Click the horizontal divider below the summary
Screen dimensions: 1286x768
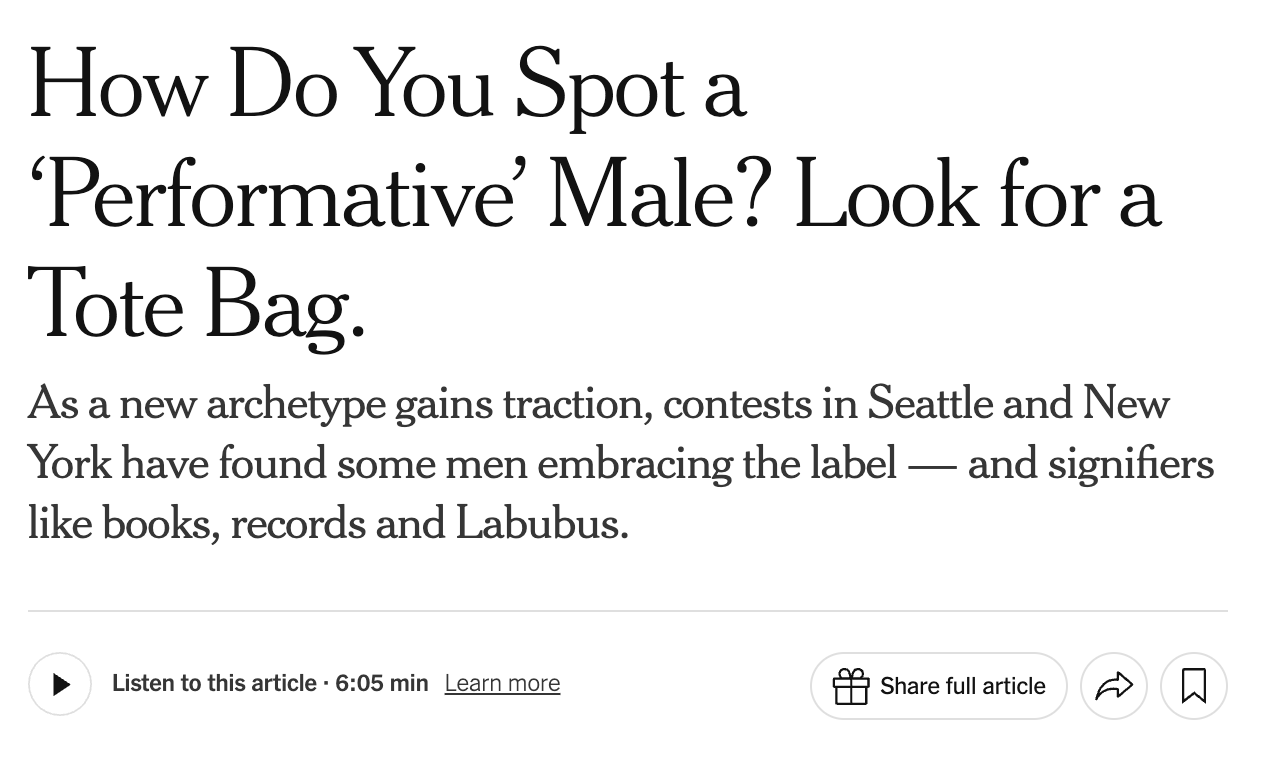[x=627, y=610]
